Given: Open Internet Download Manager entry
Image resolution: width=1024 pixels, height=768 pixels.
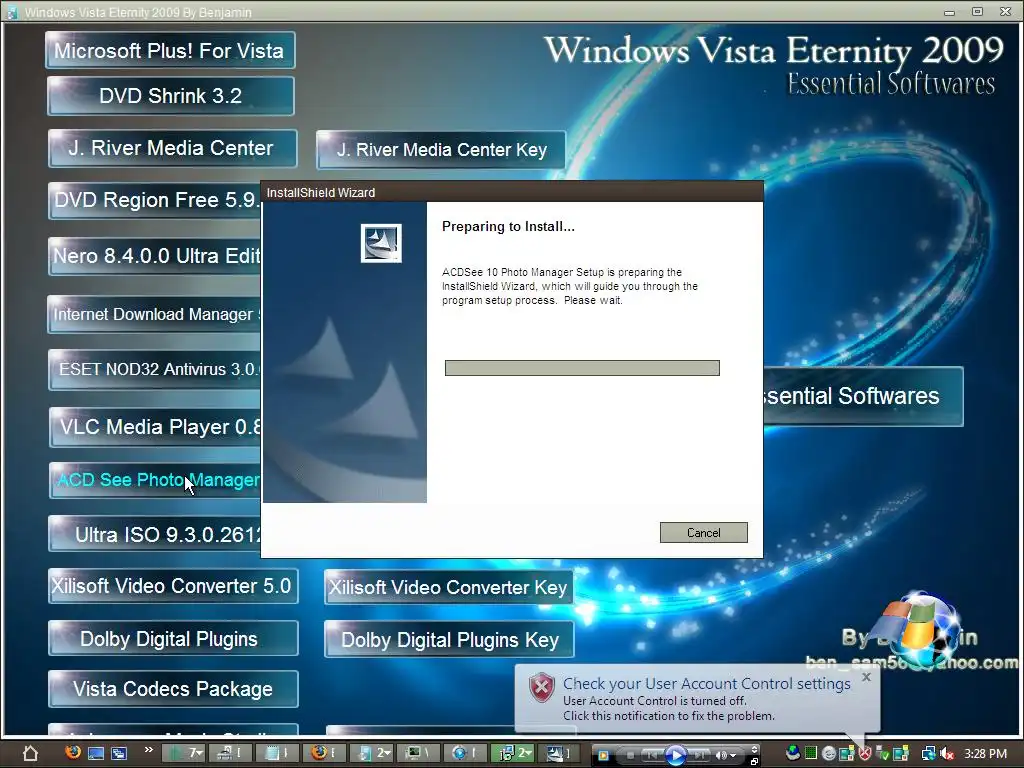Looking at the screenshot, I should click(x=154, y=314).
